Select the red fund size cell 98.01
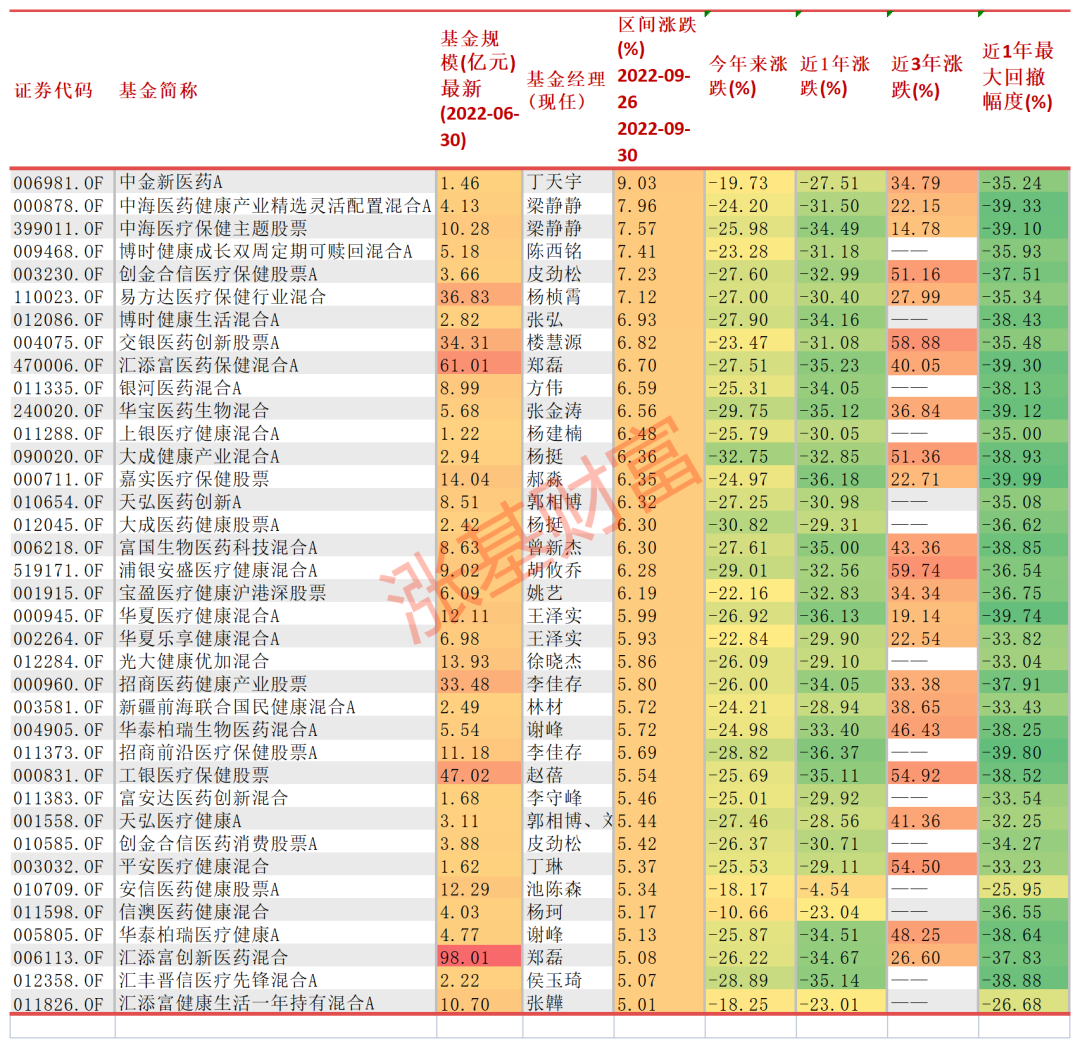The width and height of the screenshot is (1080, 1048). [465, 956]
